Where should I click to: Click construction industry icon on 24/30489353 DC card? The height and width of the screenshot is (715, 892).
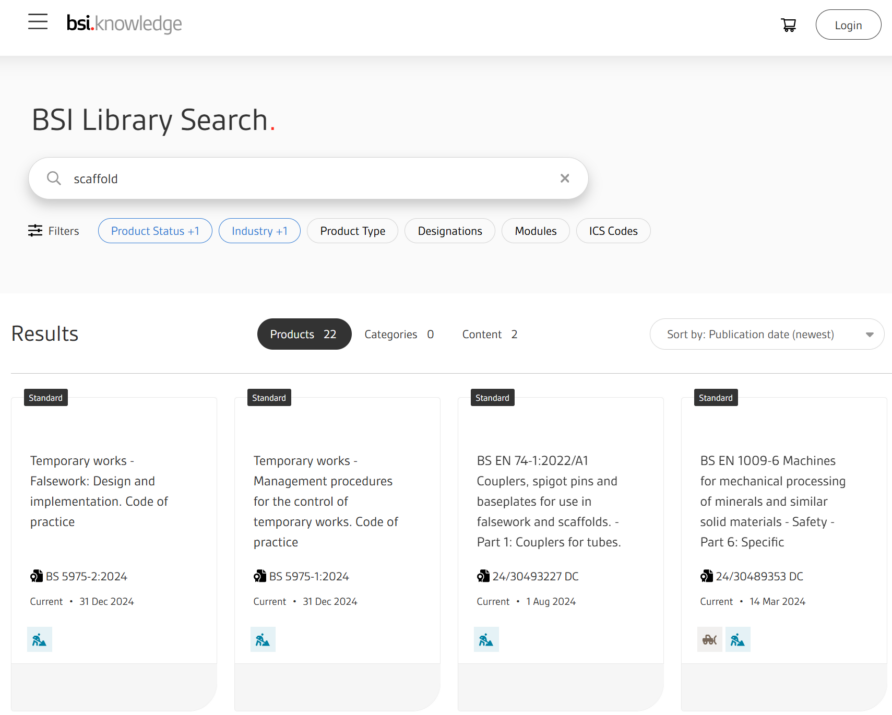pyautogui.click(x=738, y=639)
